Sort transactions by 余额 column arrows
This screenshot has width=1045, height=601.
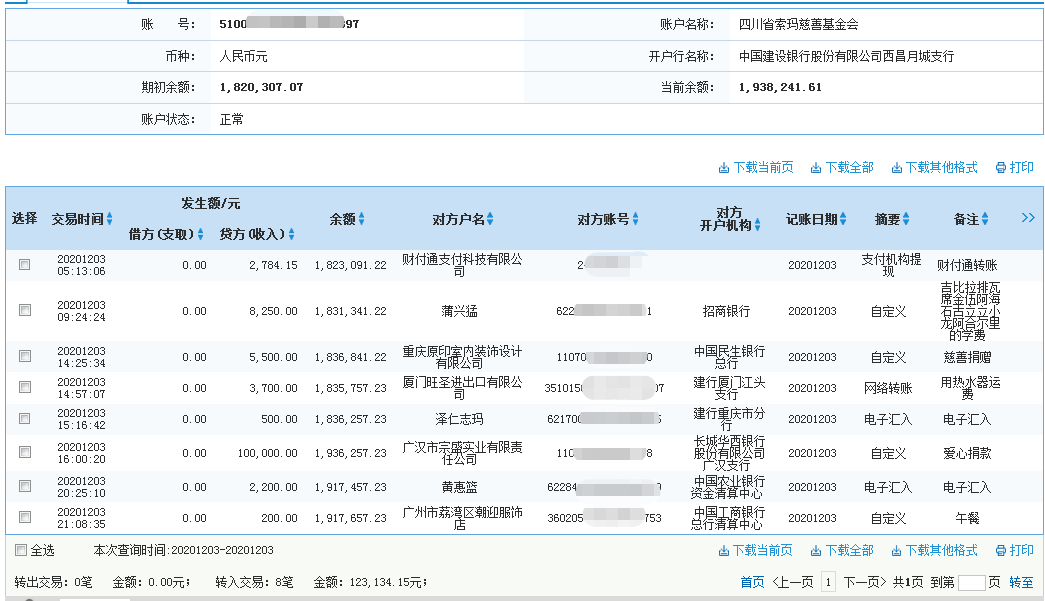tap(359, 218)
